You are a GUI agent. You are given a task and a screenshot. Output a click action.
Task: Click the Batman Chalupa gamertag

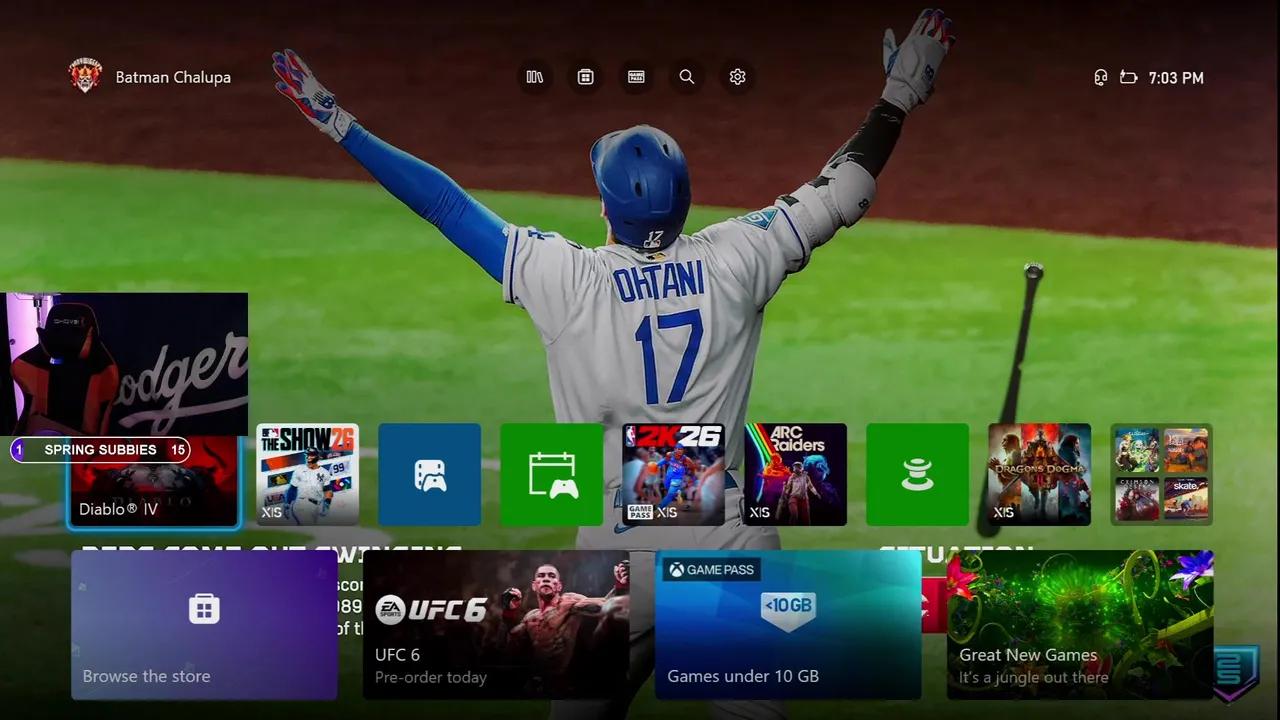pos(173,77)
